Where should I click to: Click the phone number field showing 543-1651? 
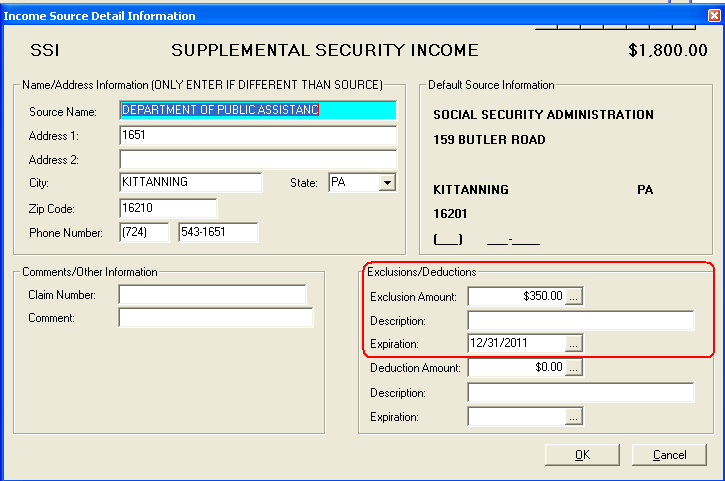point(217,233)
